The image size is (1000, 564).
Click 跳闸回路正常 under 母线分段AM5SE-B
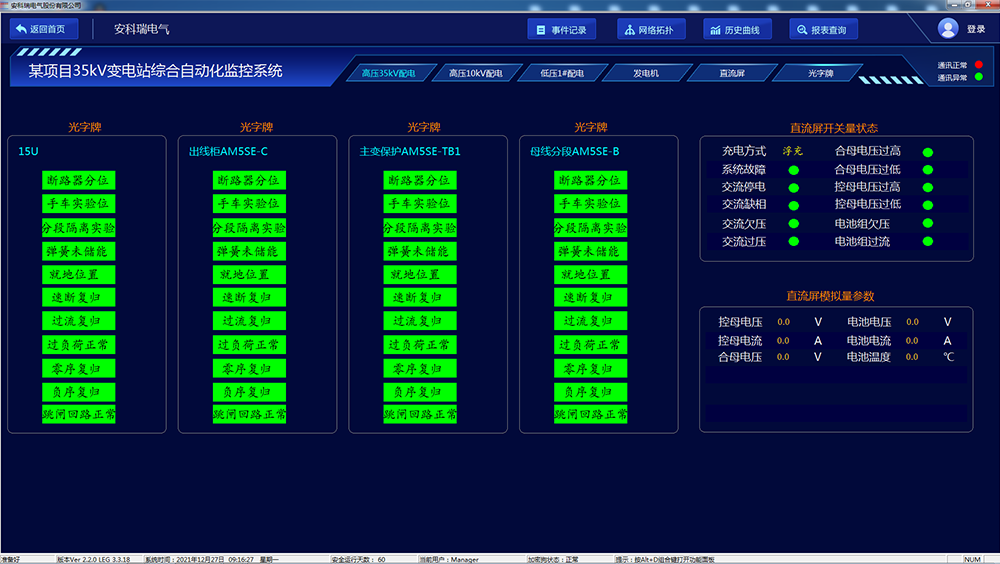coord(590,414)
